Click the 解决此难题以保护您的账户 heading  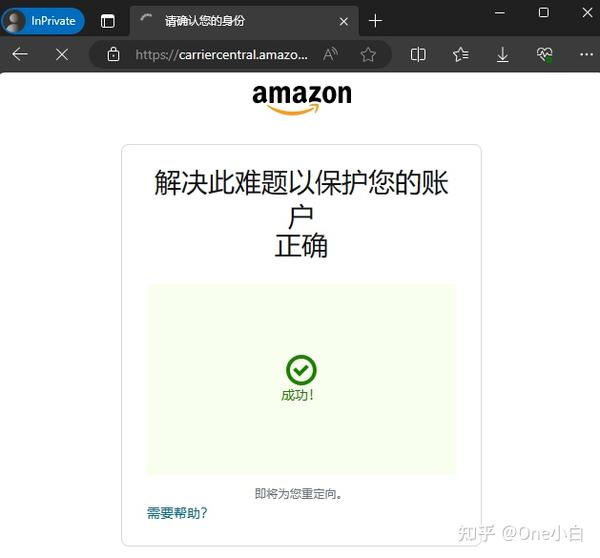click(301, 198)
